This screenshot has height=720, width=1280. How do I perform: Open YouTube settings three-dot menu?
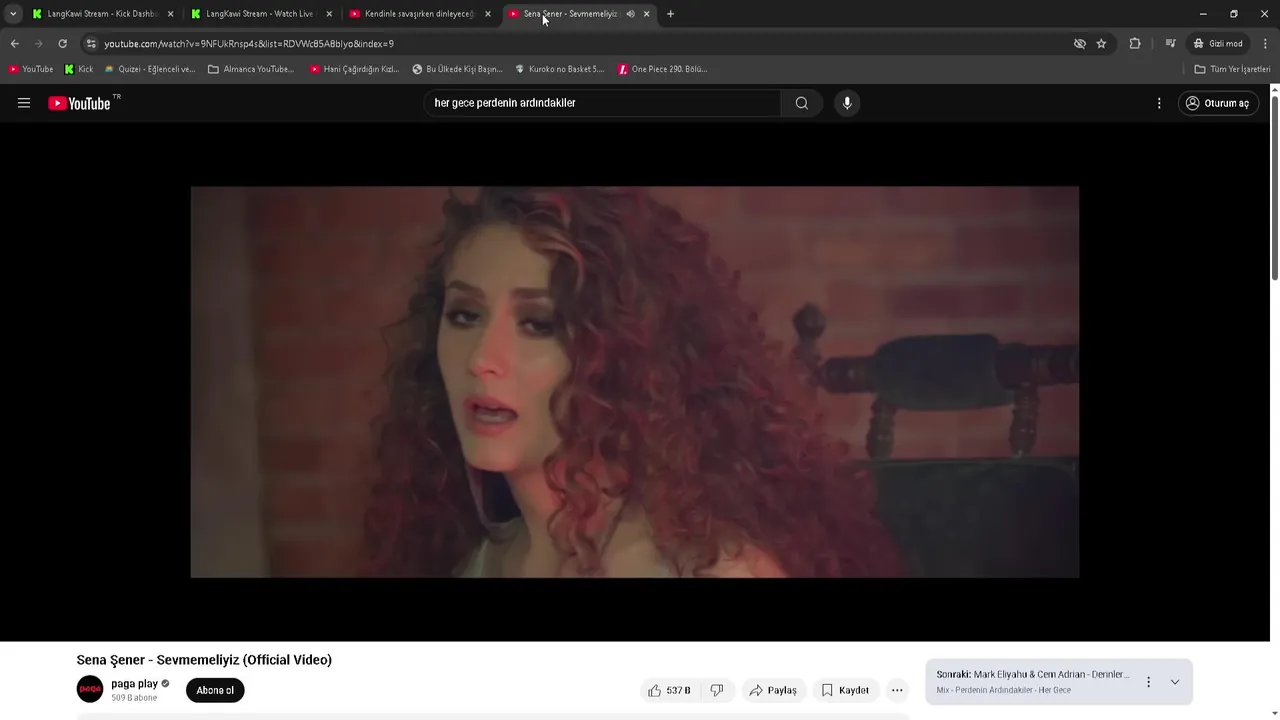click(x=1159, y=103)
